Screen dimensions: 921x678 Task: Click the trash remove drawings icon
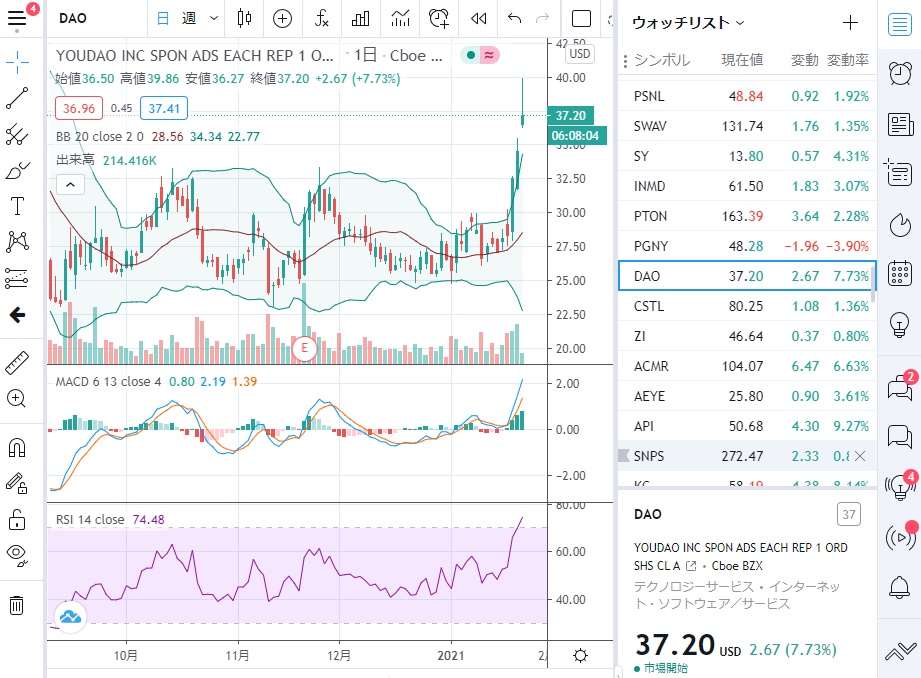16,605
